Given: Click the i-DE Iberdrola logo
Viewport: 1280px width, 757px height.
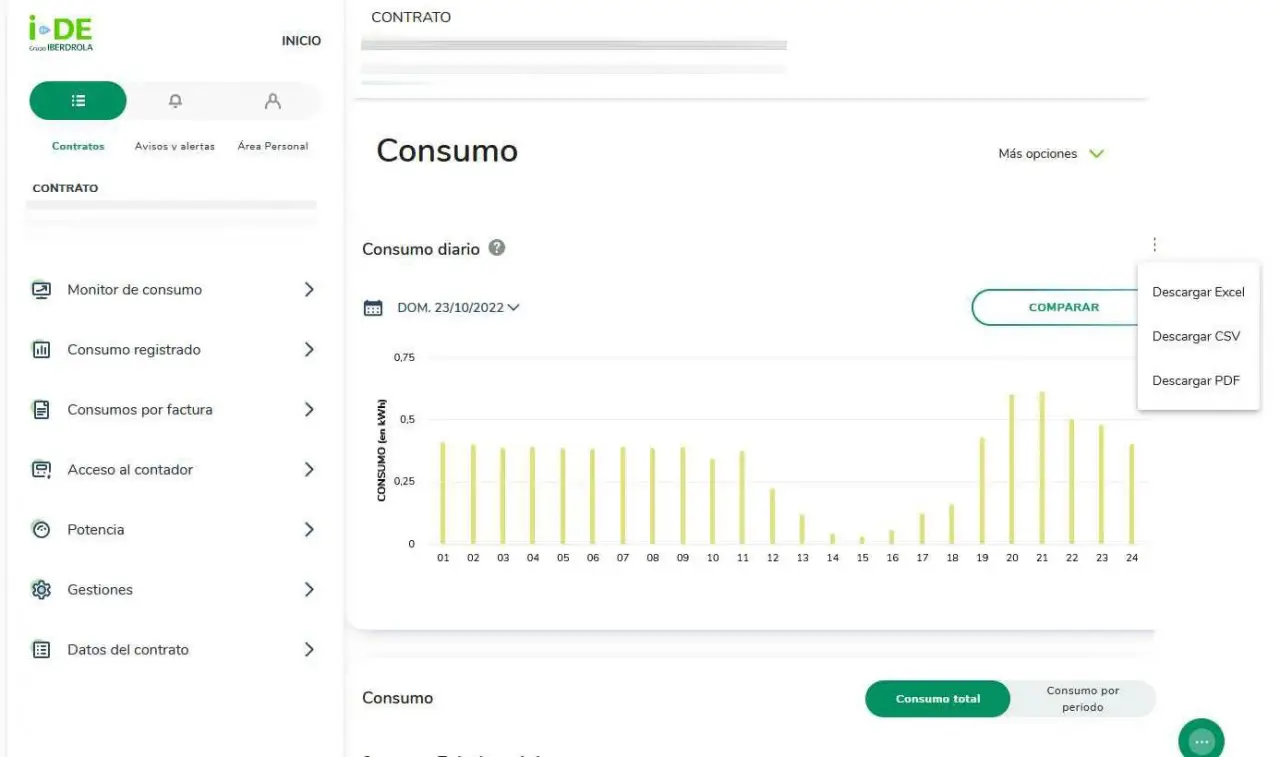Looking at the screenshot, I should point(61,34).
